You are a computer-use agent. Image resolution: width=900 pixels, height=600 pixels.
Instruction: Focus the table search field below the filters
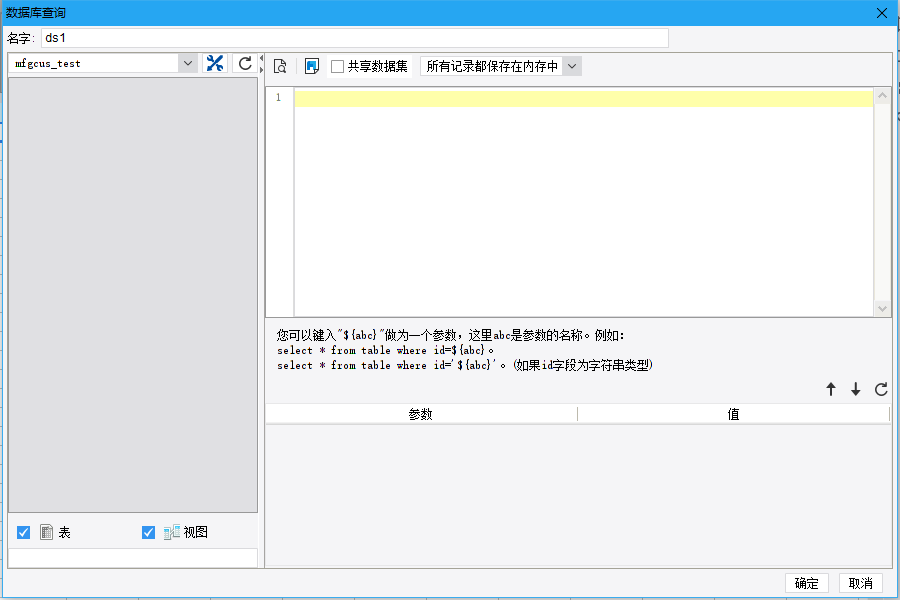pyautogui.click(x=133, y=558)
